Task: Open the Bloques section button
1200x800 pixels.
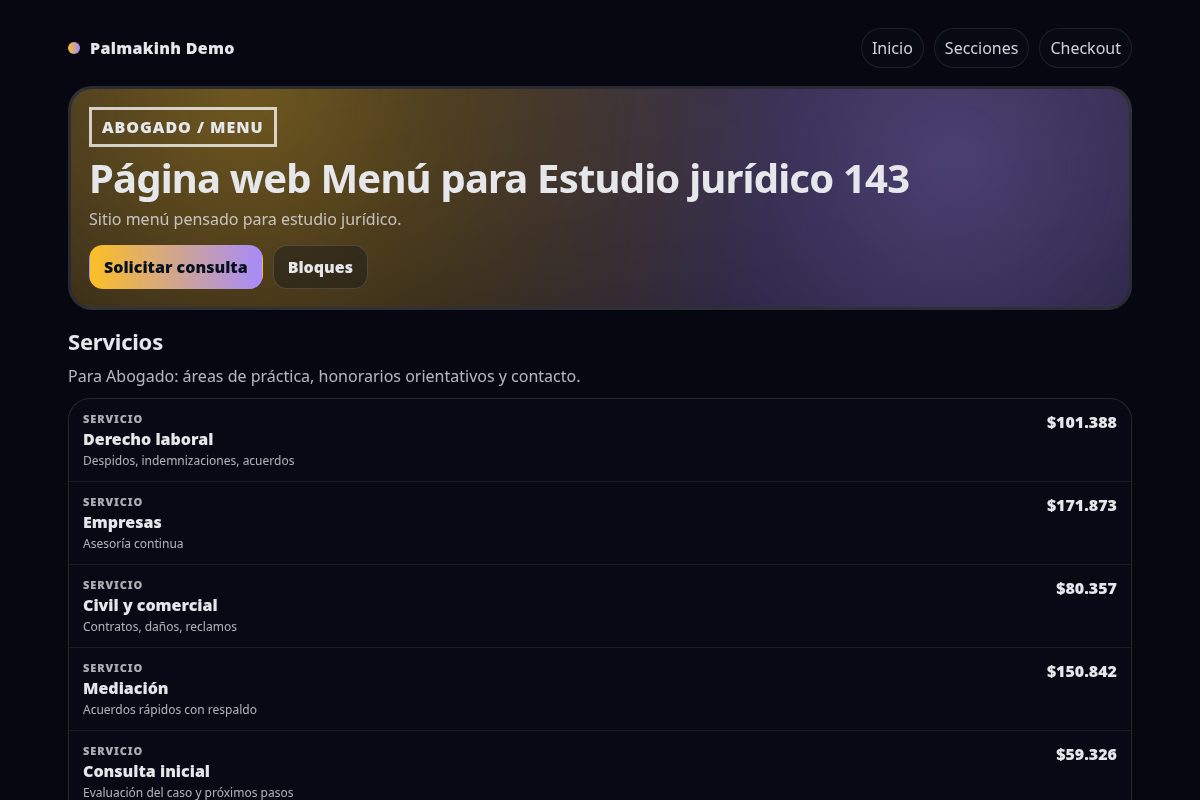Action: click(x=320, y=267)
